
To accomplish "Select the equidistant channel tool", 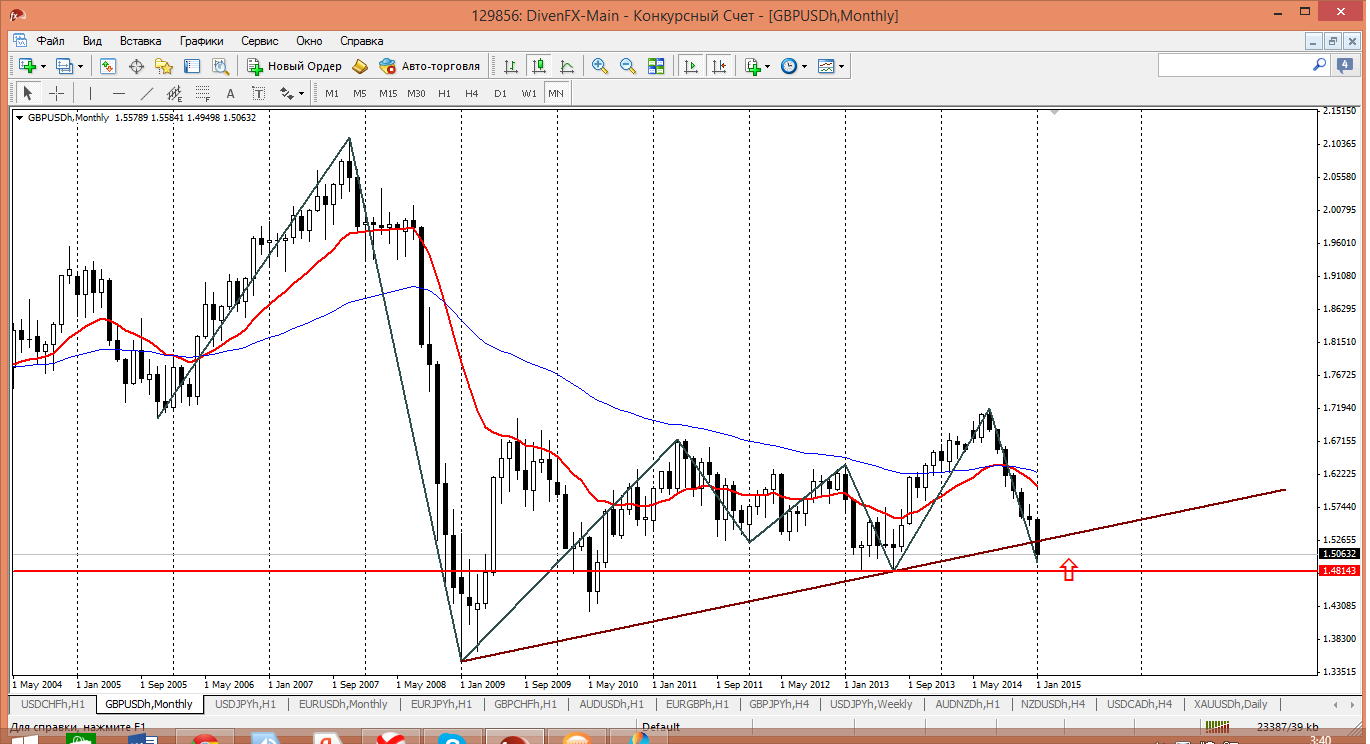I will [174, 93].
